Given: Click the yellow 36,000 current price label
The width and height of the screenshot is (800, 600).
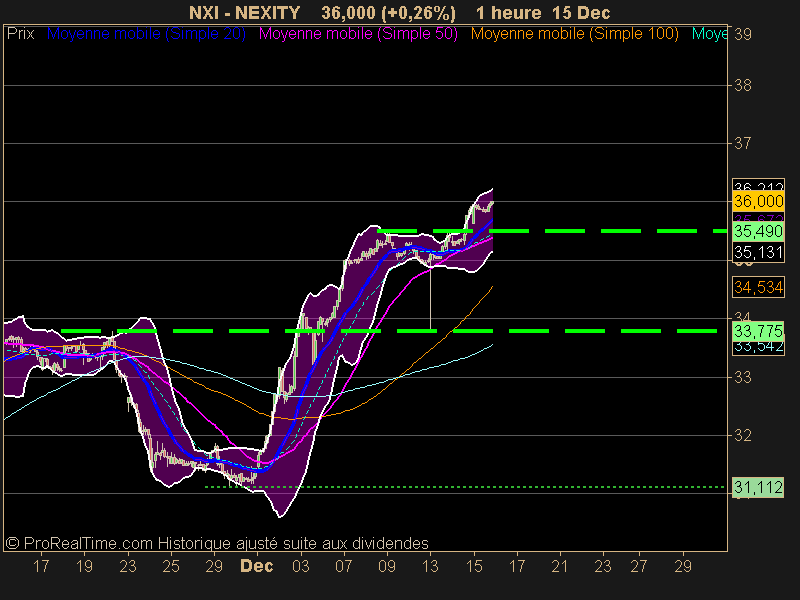Looking at the screenshot, I should click(x=758, y=201).
